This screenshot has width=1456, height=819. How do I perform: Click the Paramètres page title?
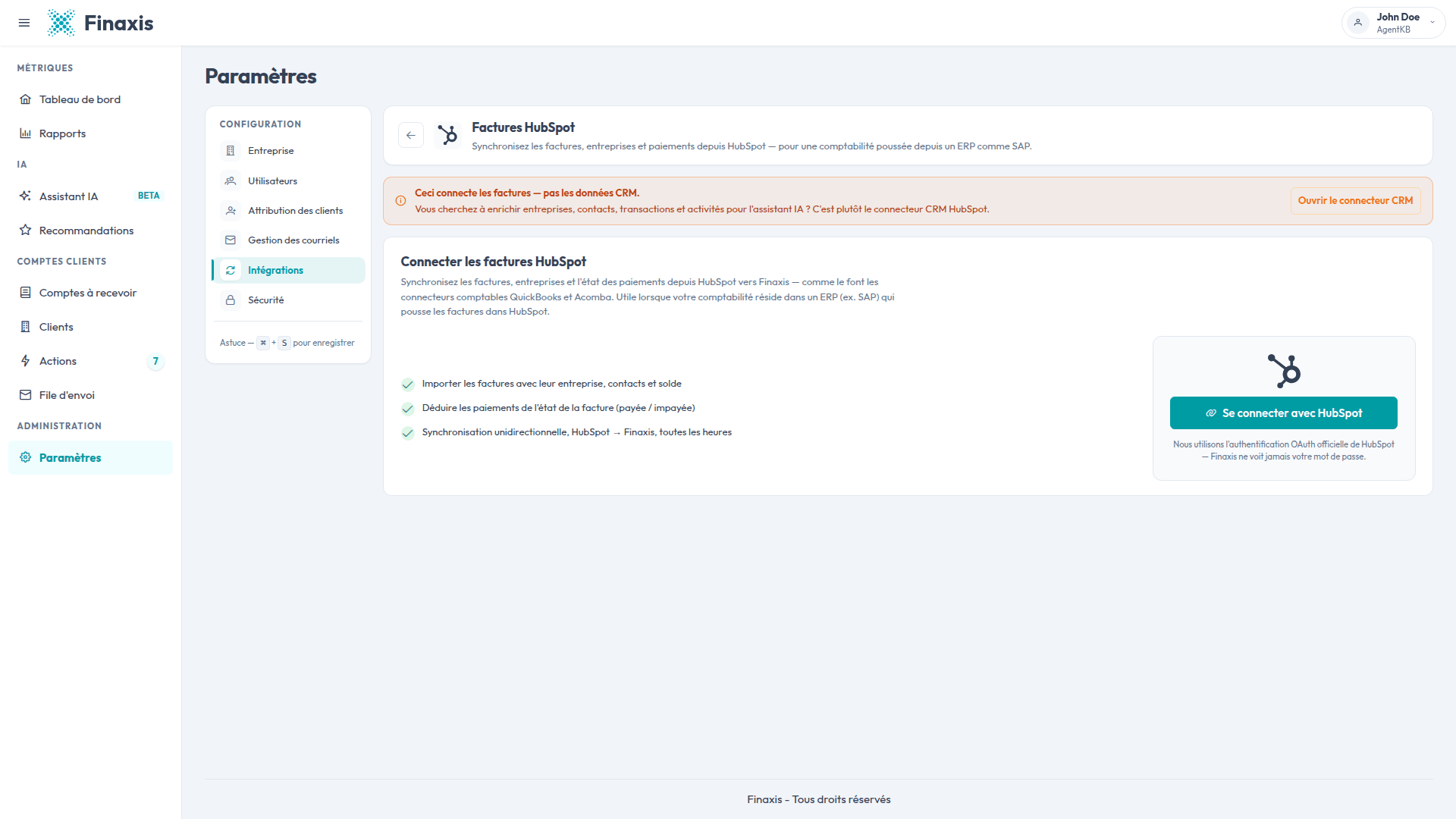click(x=261, y=76)
